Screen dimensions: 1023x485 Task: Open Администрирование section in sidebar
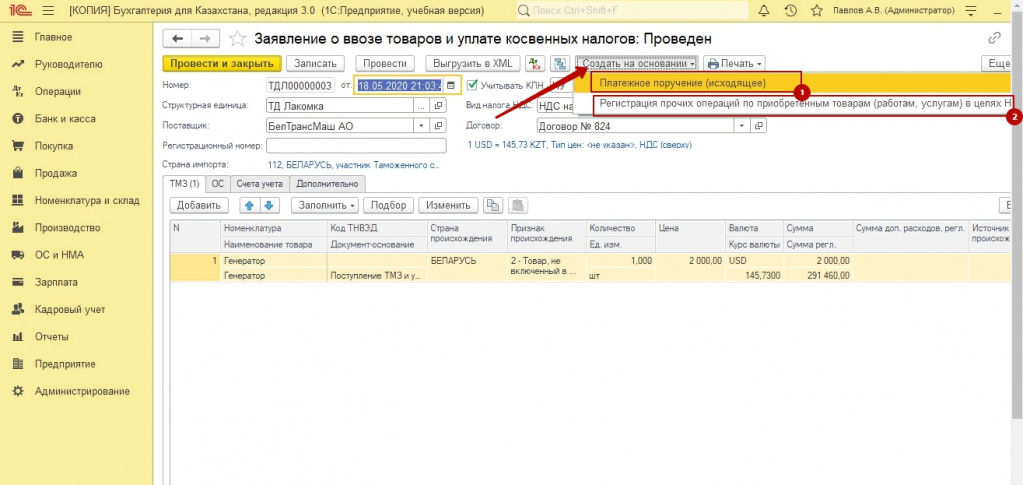point(82,392)
